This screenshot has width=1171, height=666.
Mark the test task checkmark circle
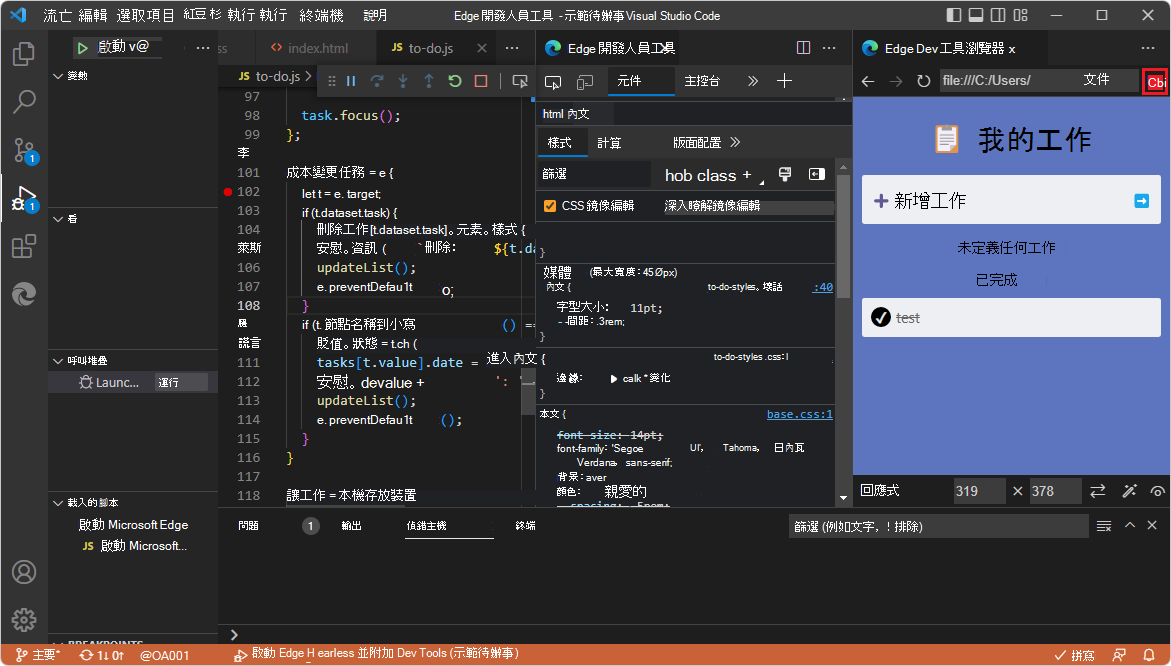[880, 317]
